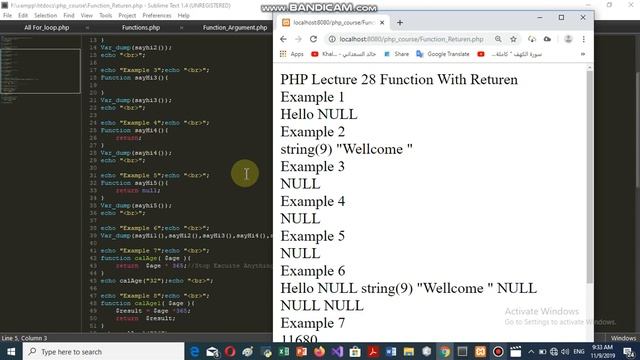The width and height of the screenshot is (640, 360).
Task: Click Chrome forward navigation arrow
Action: pos(298,39)
